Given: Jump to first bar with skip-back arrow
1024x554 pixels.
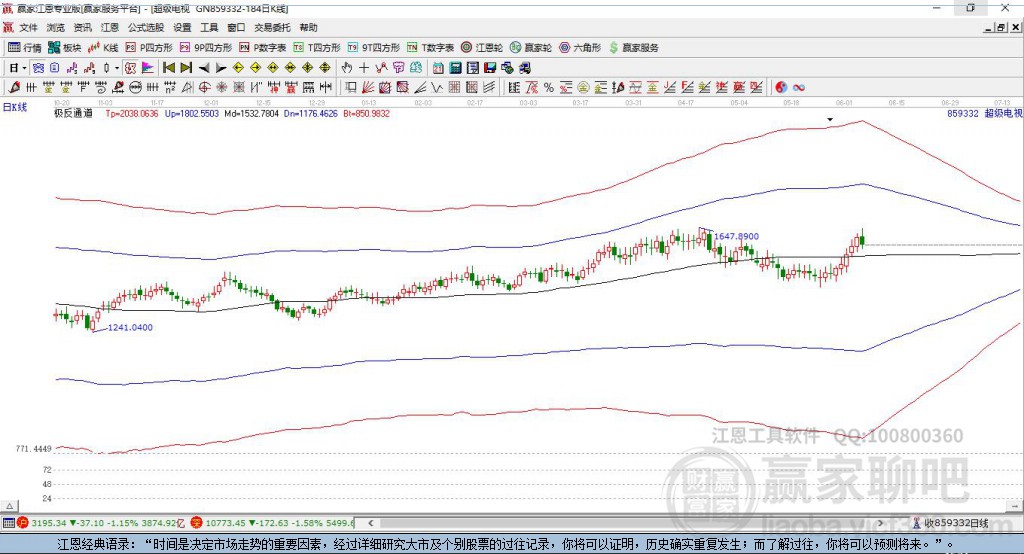Looking at the screenshot, I should click(168, 68).
